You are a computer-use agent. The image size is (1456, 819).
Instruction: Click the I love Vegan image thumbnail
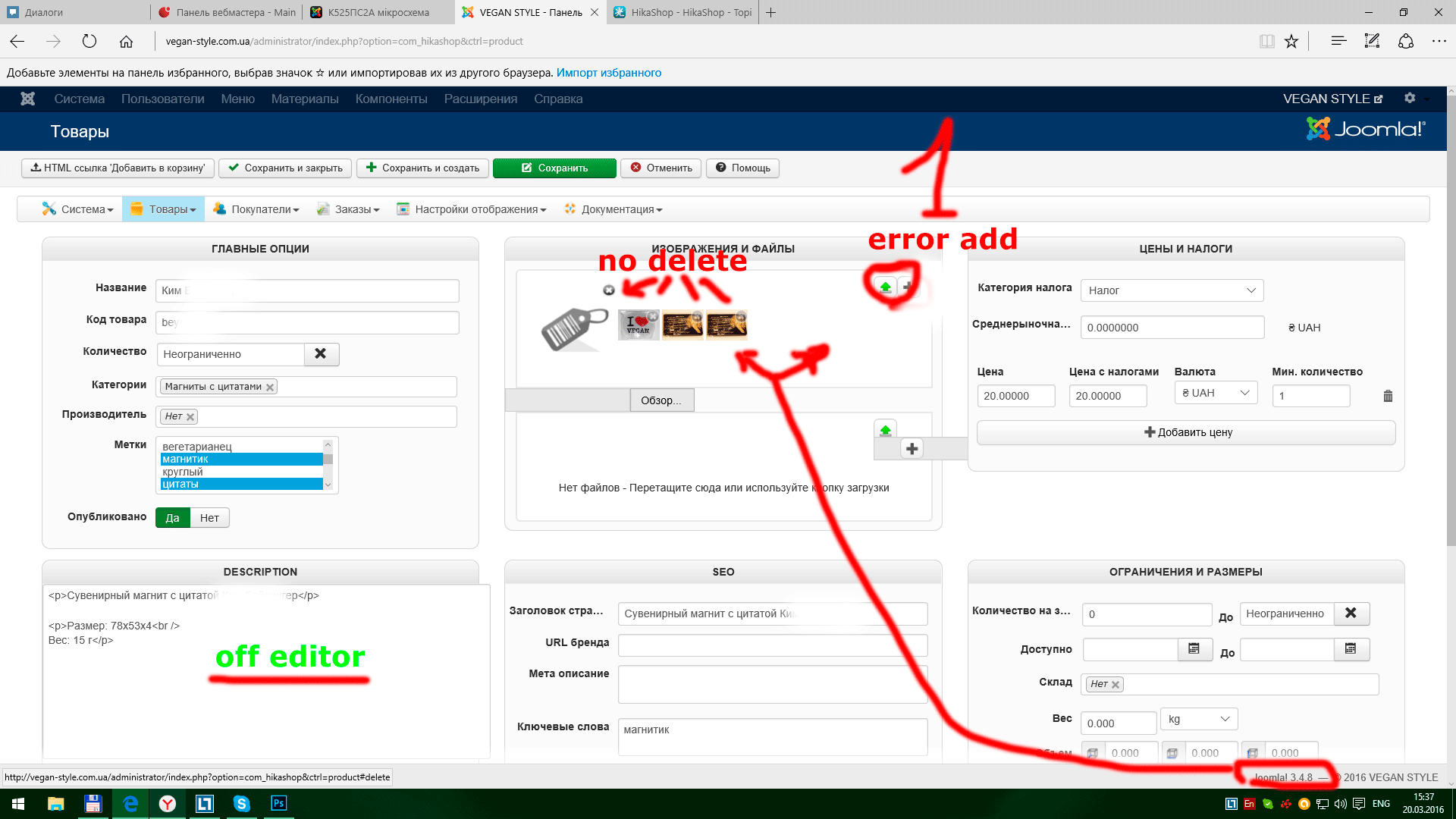tap(638, 325)
